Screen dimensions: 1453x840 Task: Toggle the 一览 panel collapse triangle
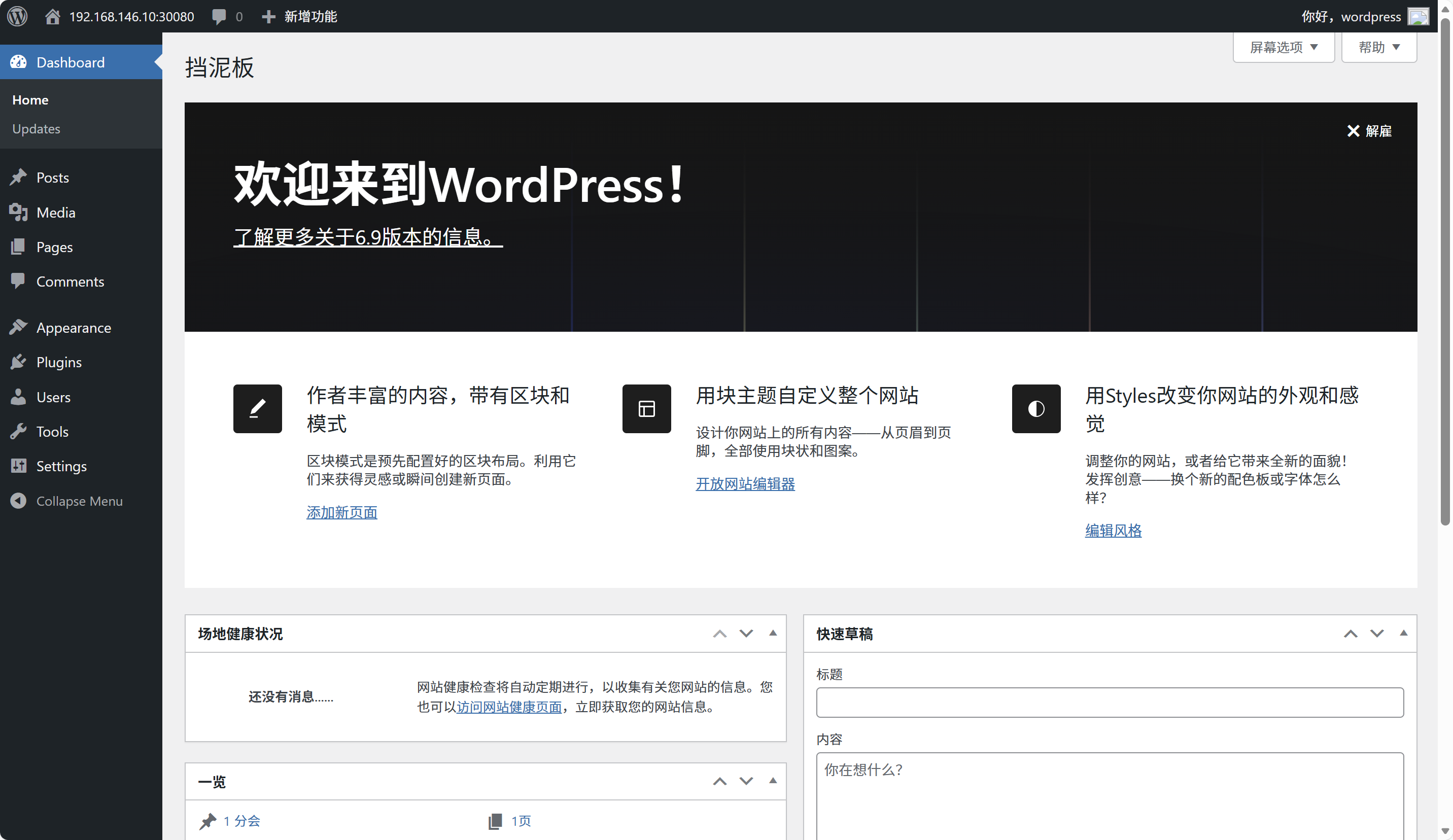(773, 781)
